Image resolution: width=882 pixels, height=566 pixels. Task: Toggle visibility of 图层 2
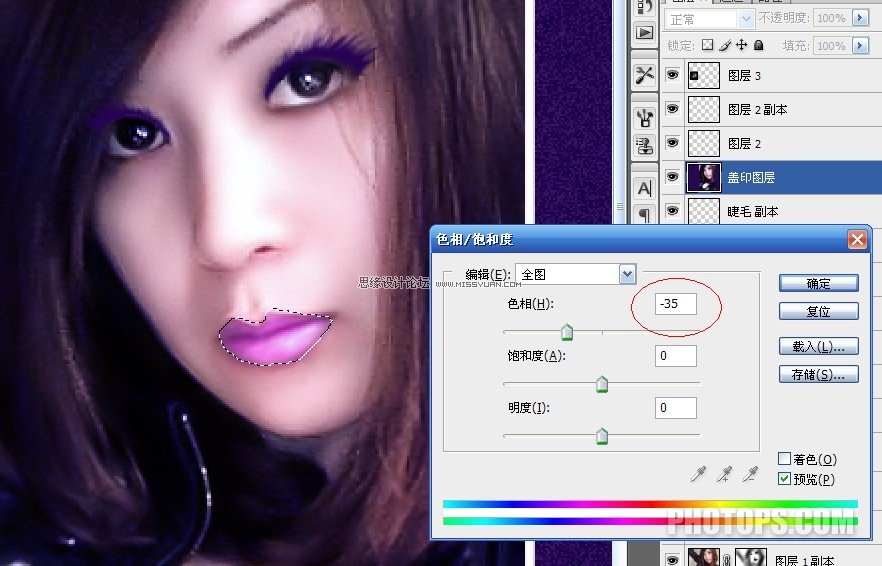click(672, 143)
